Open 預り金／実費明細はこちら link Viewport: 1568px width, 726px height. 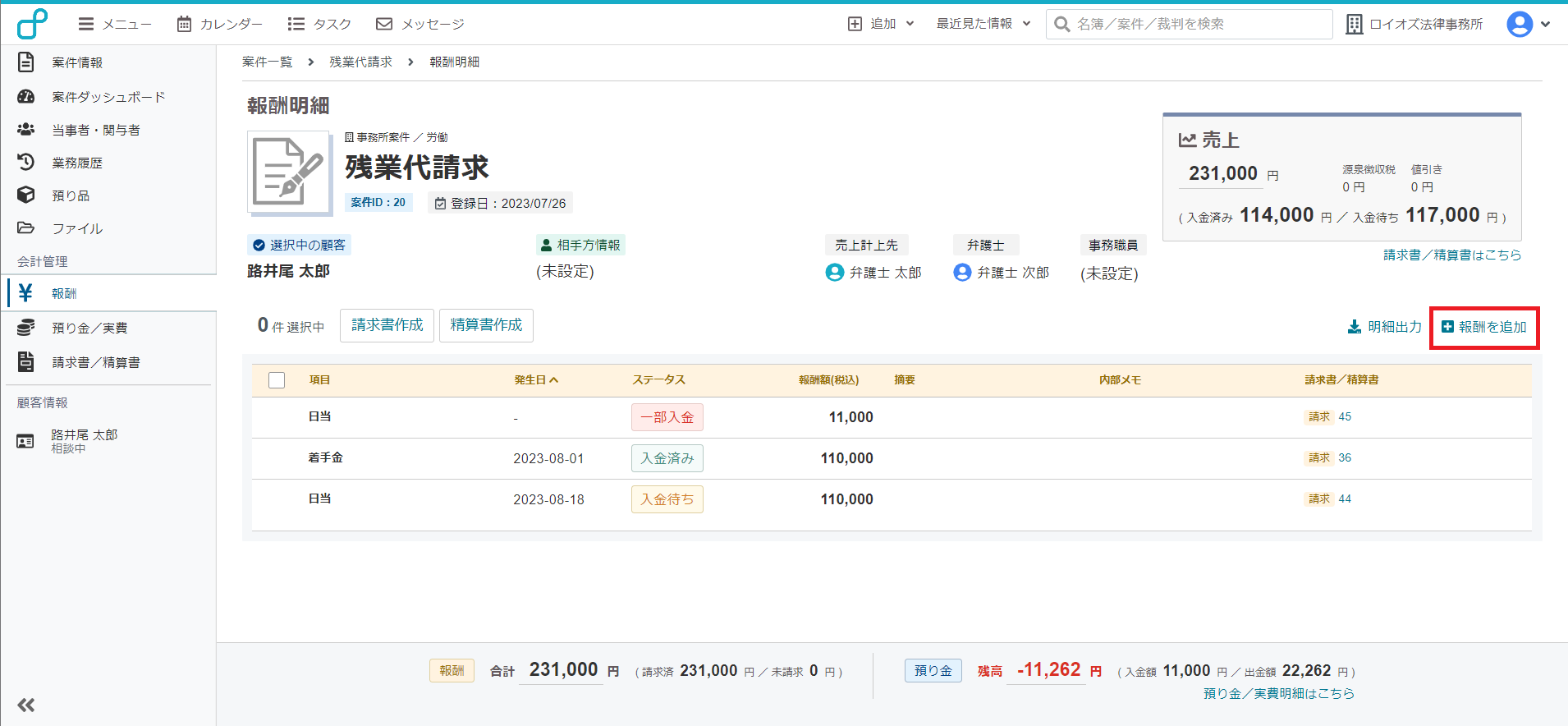click(1279, 693)
